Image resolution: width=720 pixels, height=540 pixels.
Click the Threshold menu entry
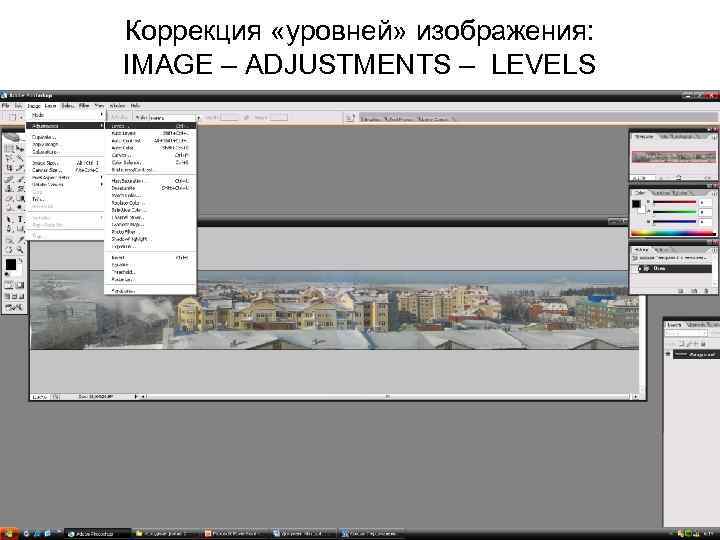pyautogui.click(x=151, y=272)
